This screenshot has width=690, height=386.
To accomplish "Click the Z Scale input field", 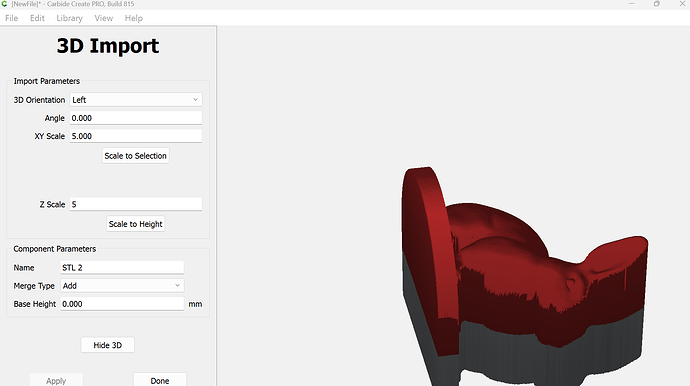I will pos(136,204).
